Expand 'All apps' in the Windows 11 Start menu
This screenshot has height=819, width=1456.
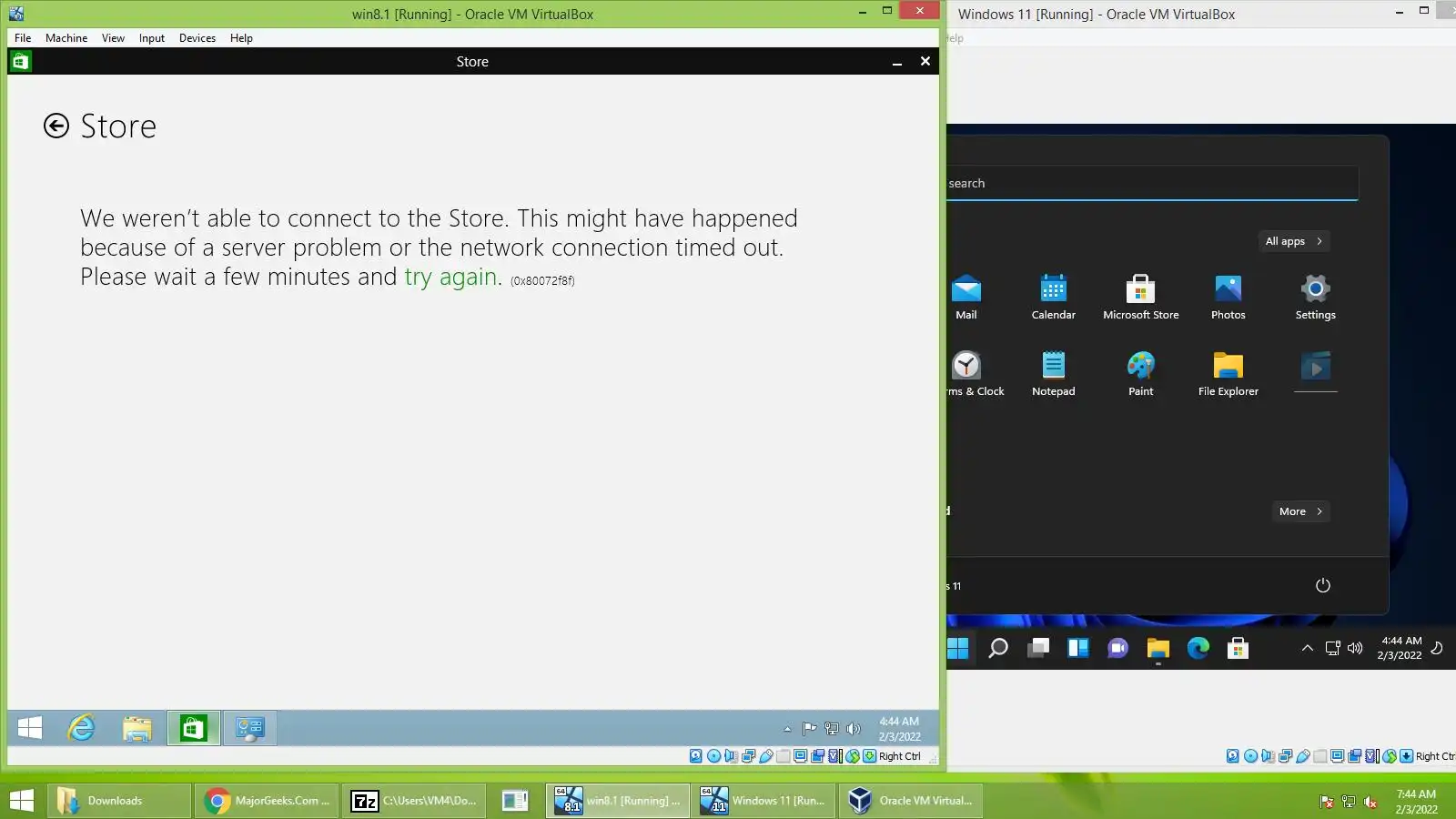pyautogui.click(x=1293, y=241)
